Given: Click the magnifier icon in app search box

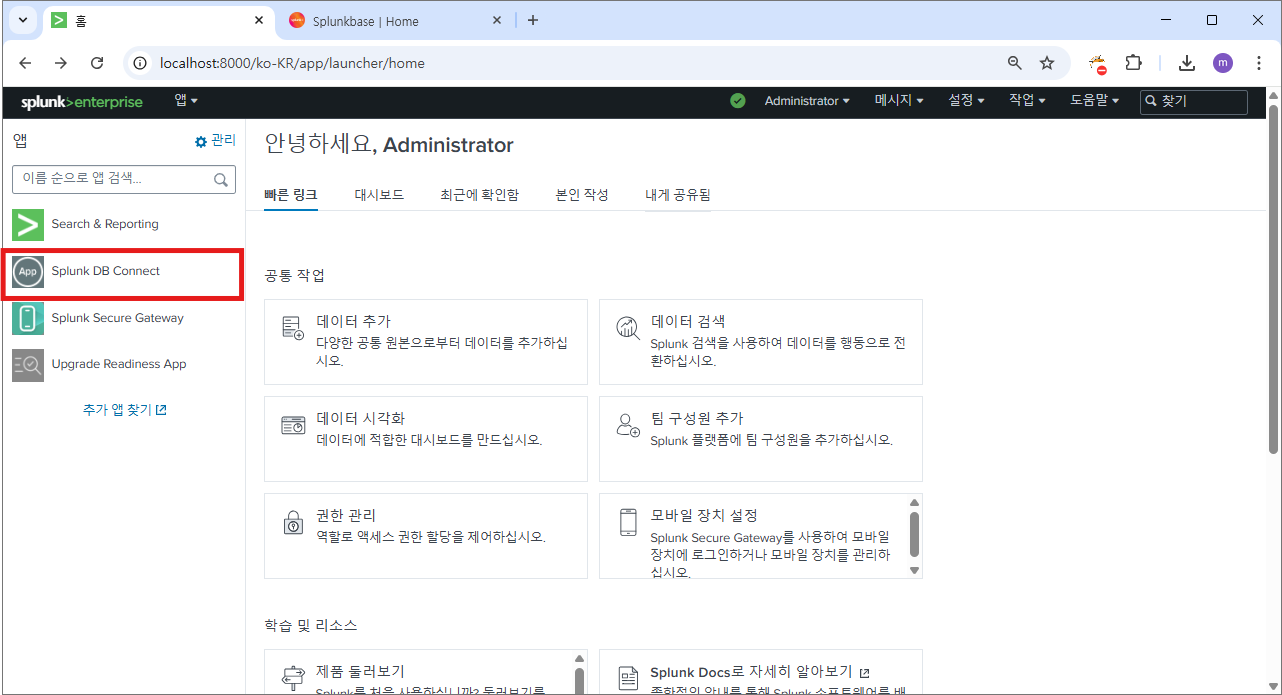Looking at the screenshot, I should click(221, 179).
